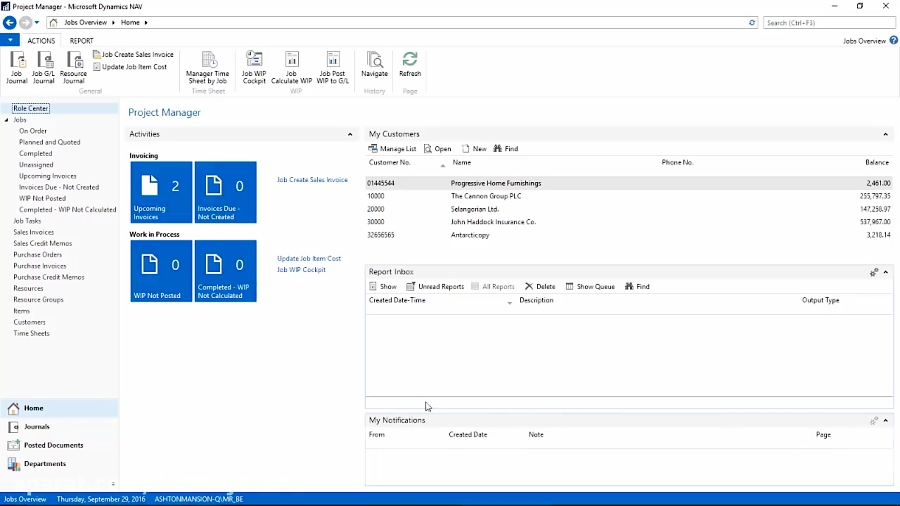This screenshot has height=506, width=900.
Task: Open the Resource Journal icon
Action: click(x=73, y=68)
